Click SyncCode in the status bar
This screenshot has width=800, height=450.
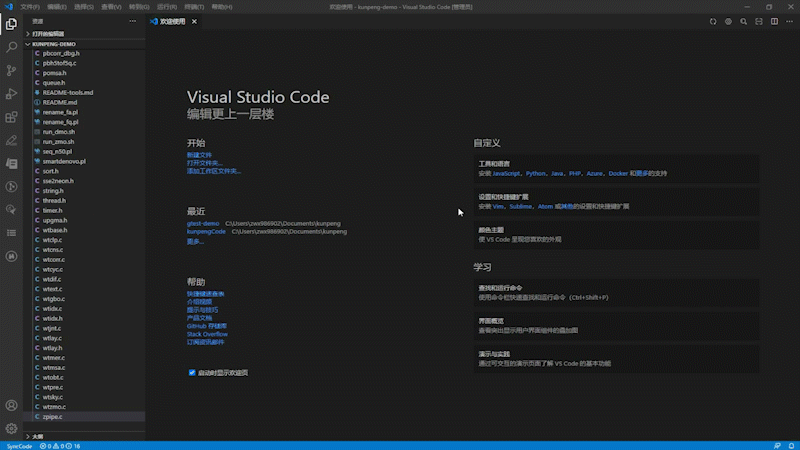(x=19, y=446)
